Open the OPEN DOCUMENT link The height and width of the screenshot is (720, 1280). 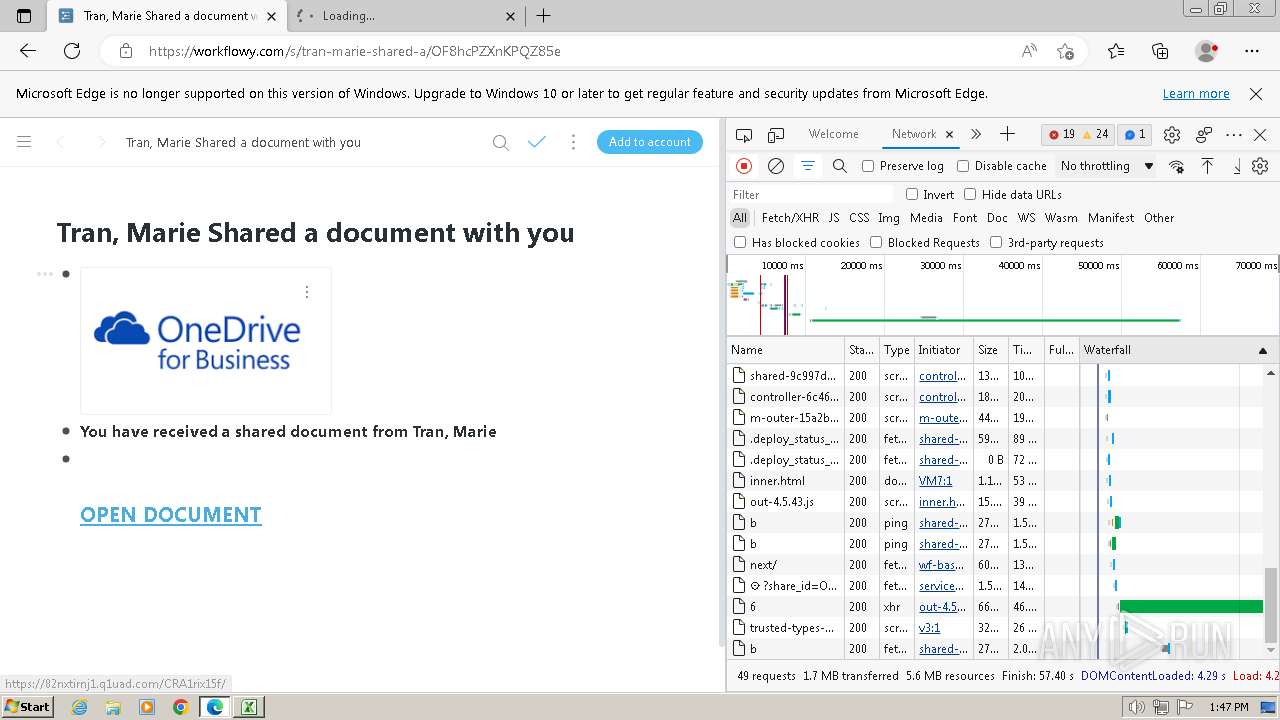tap(171, 515)
